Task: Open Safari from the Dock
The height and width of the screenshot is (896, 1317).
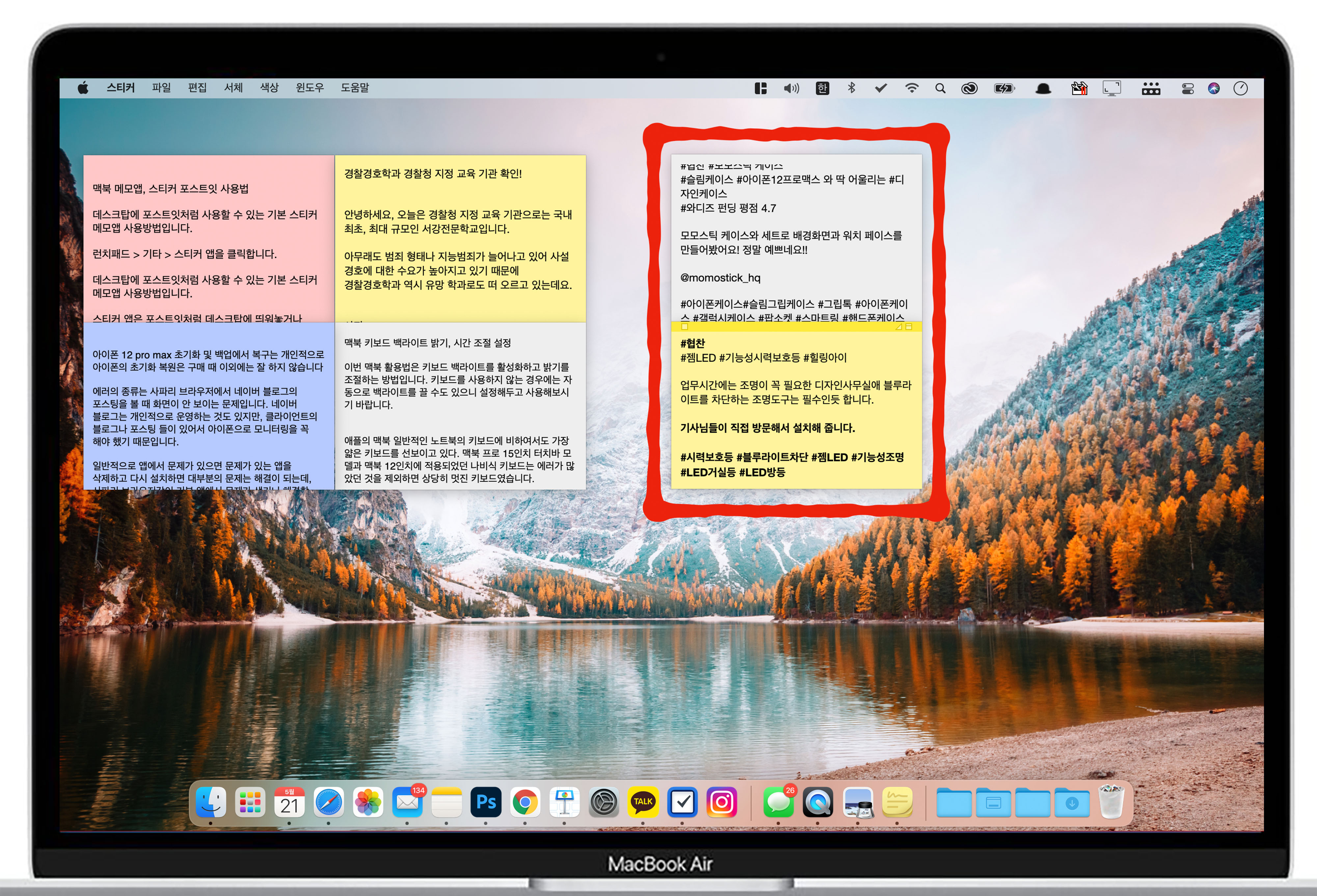Action: pyautogui.click(x=329, y=802)
